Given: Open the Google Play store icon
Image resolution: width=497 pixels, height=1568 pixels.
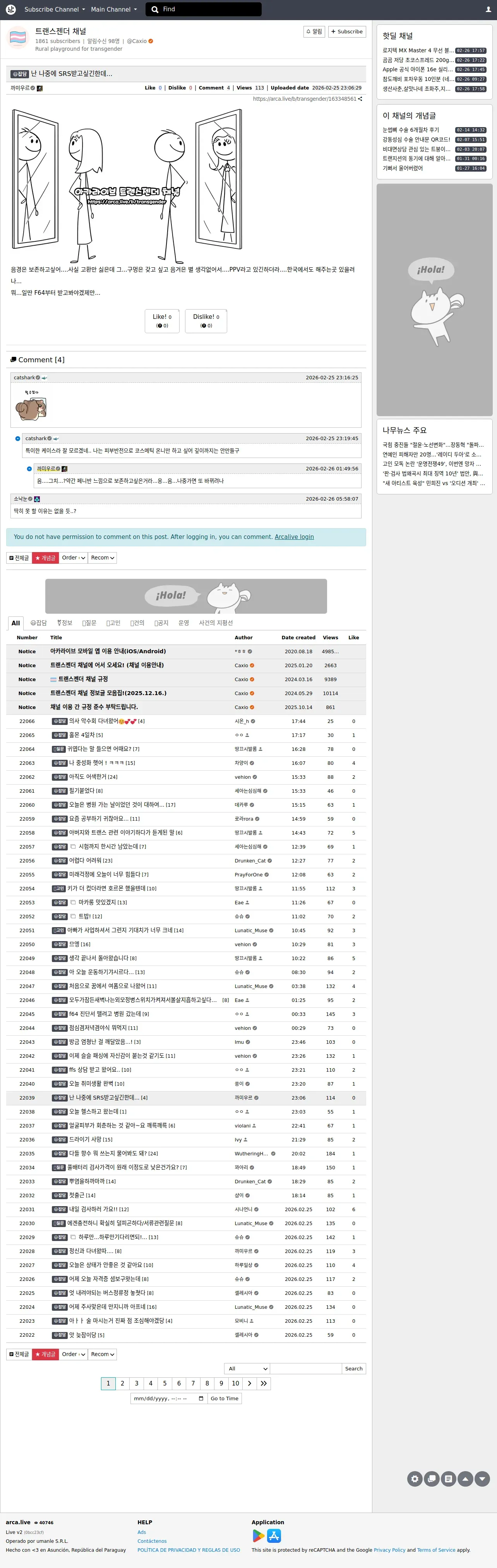Looking at the screenshot, I should 259,1536.
